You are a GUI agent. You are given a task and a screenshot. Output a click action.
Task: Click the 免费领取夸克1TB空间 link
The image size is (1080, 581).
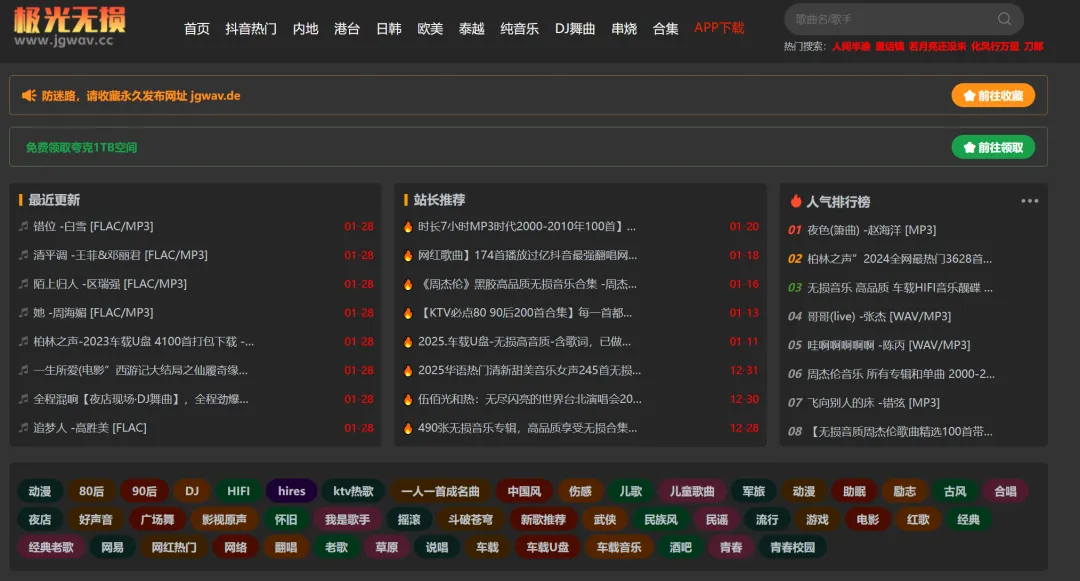click(x=81, y=147)
